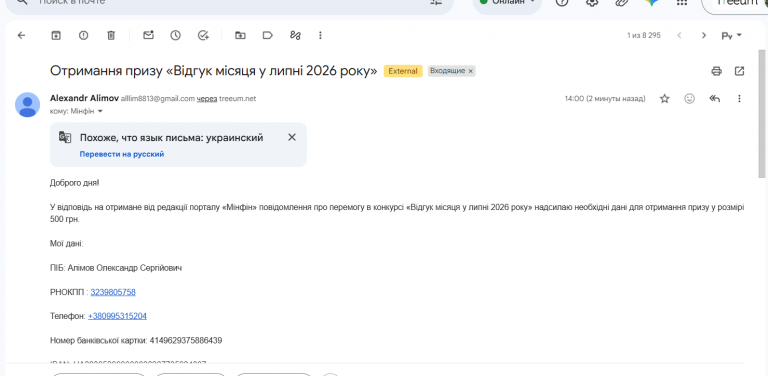Click sender name 'Alexandr Alimov'
Image resolution: width=768 pixels, height=376 pixels.
pos(84,98)
